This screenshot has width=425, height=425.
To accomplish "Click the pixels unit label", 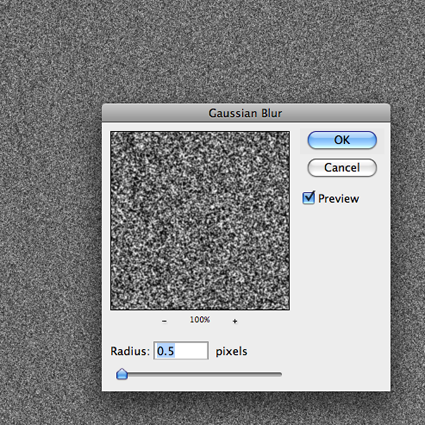I will (x=231, y=351).
